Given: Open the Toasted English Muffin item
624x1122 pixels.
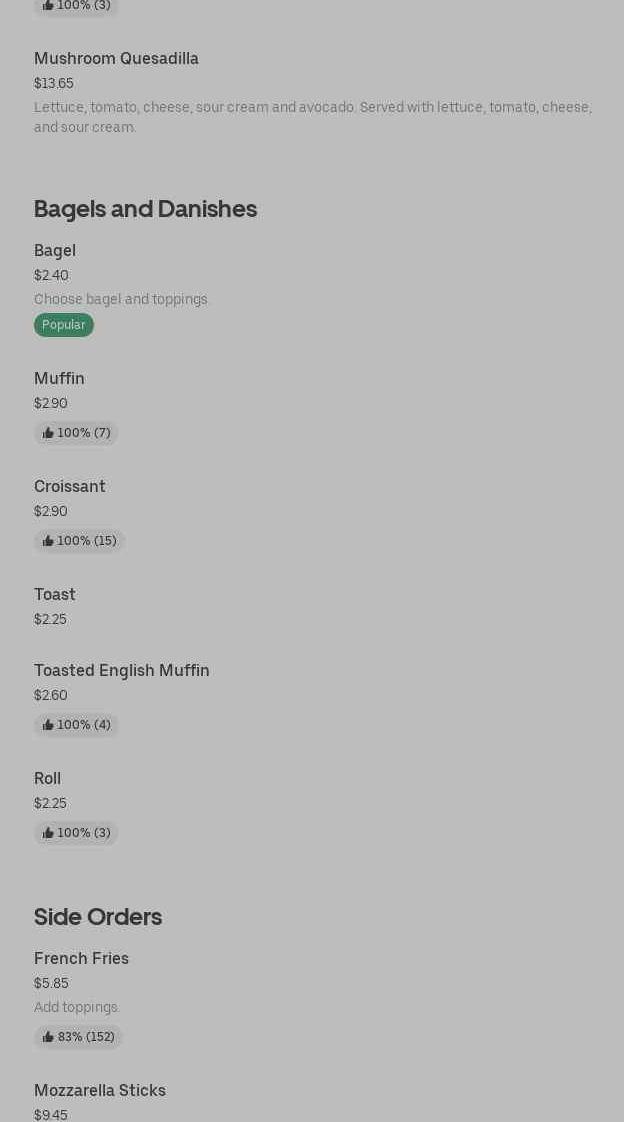Looking at the screenshot, I should pos(122,671).
